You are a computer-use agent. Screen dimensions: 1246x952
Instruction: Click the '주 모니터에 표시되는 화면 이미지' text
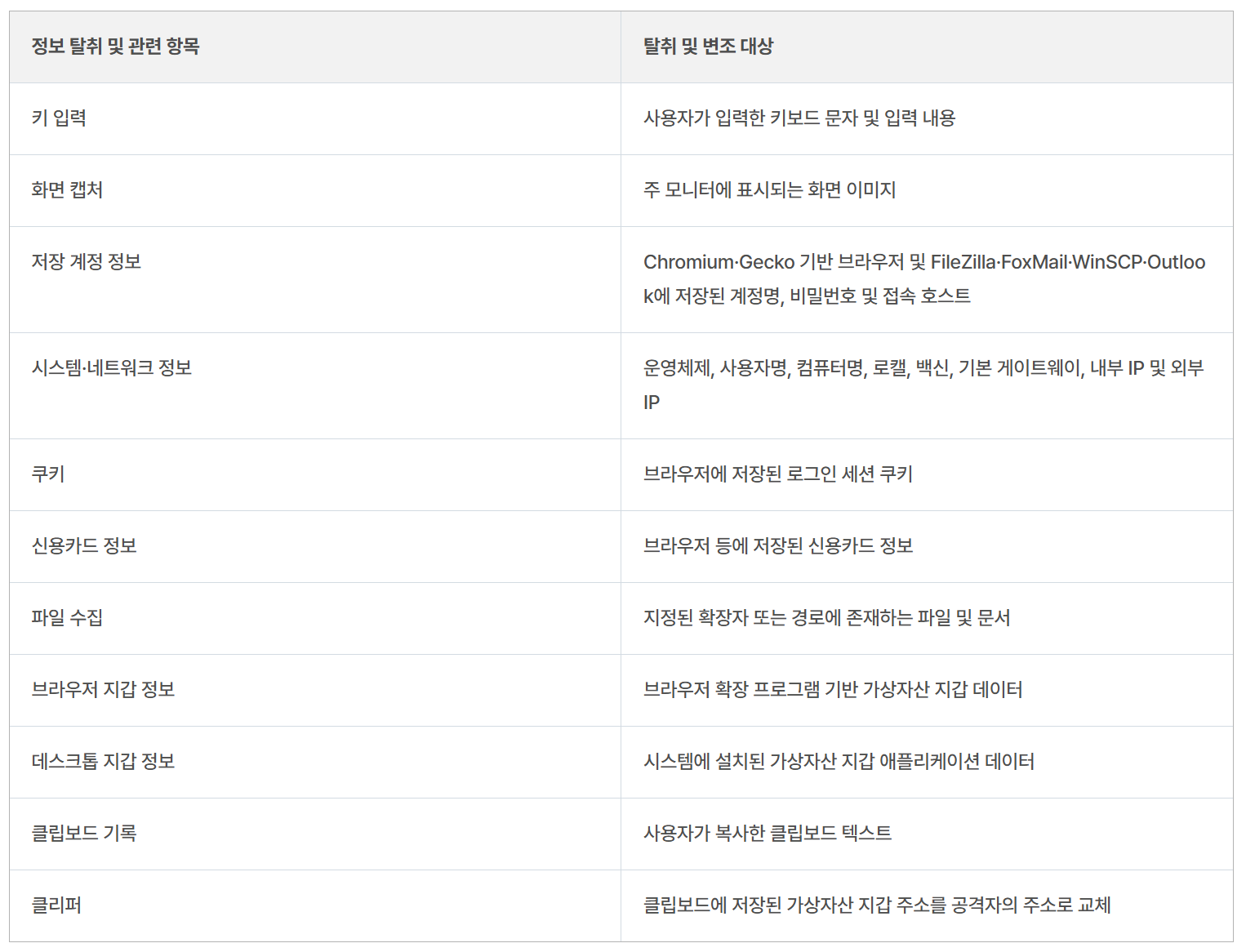[770, 190]
